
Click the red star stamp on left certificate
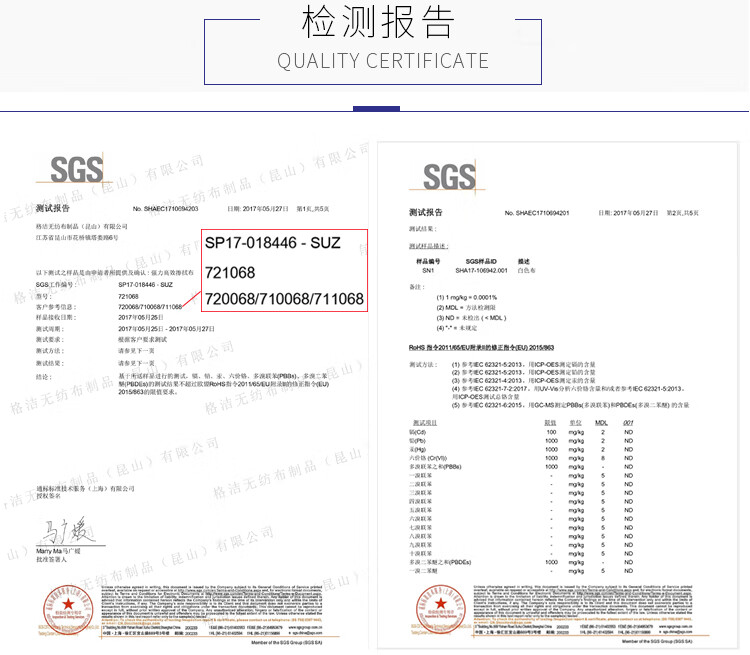click(x=68, y=610)
